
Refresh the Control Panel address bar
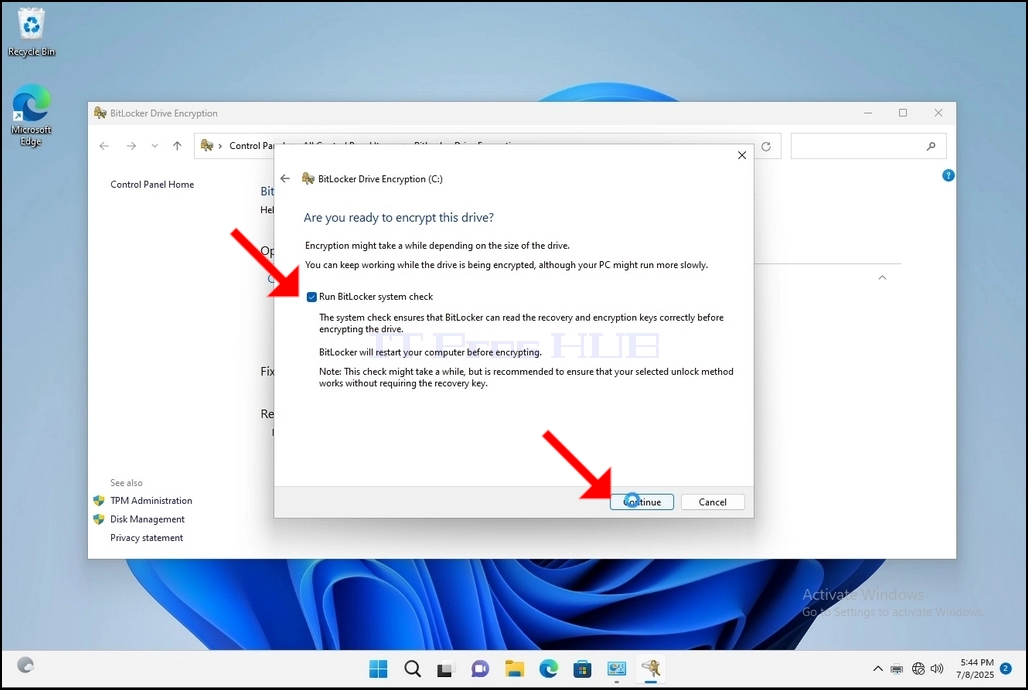pos(766,146)
